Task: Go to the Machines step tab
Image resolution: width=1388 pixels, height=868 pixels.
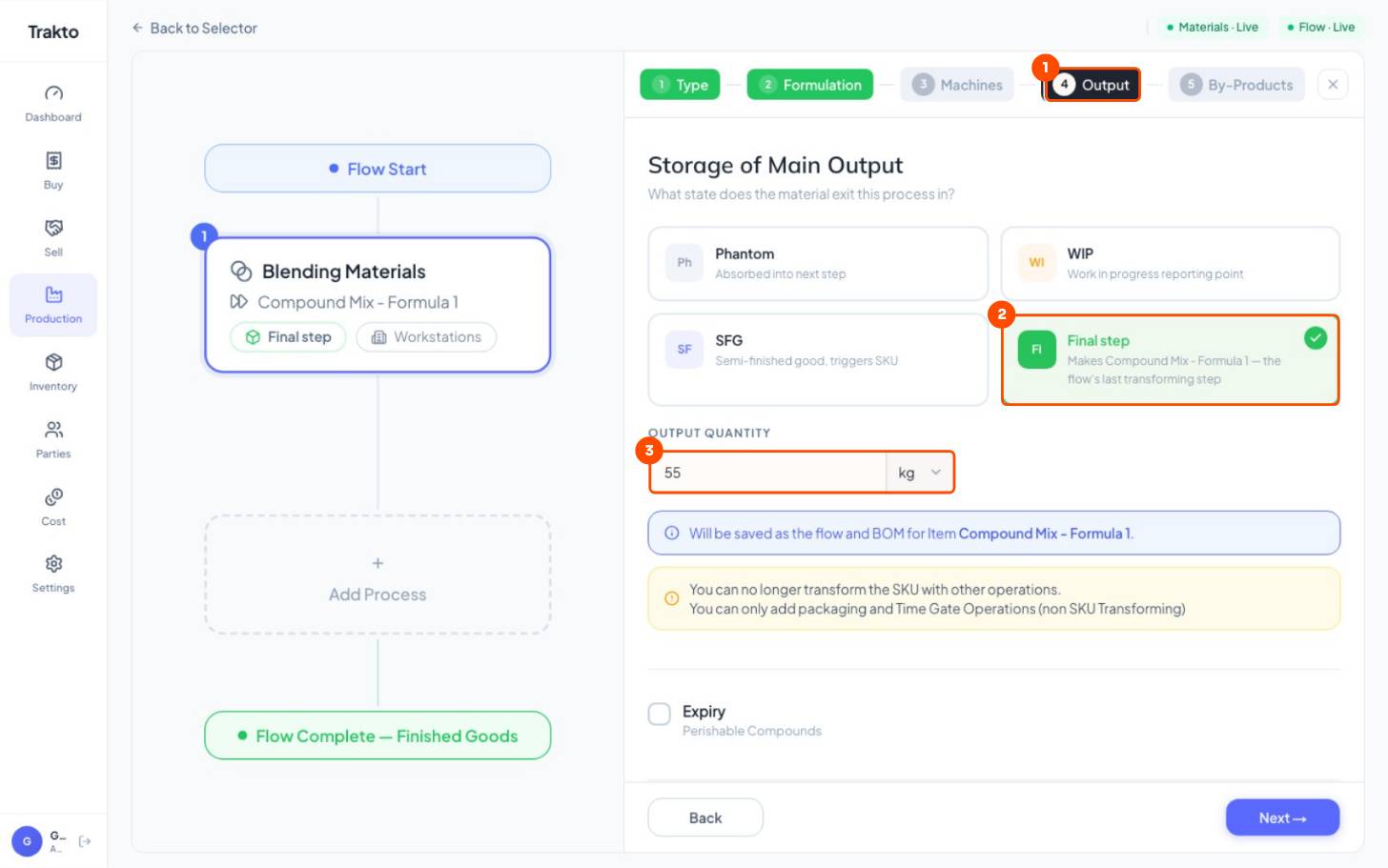Action: [x=957, y=85]
